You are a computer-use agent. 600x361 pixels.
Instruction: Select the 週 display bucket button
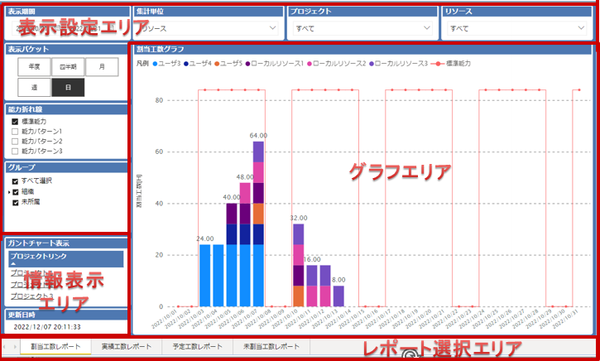point(34,88)
